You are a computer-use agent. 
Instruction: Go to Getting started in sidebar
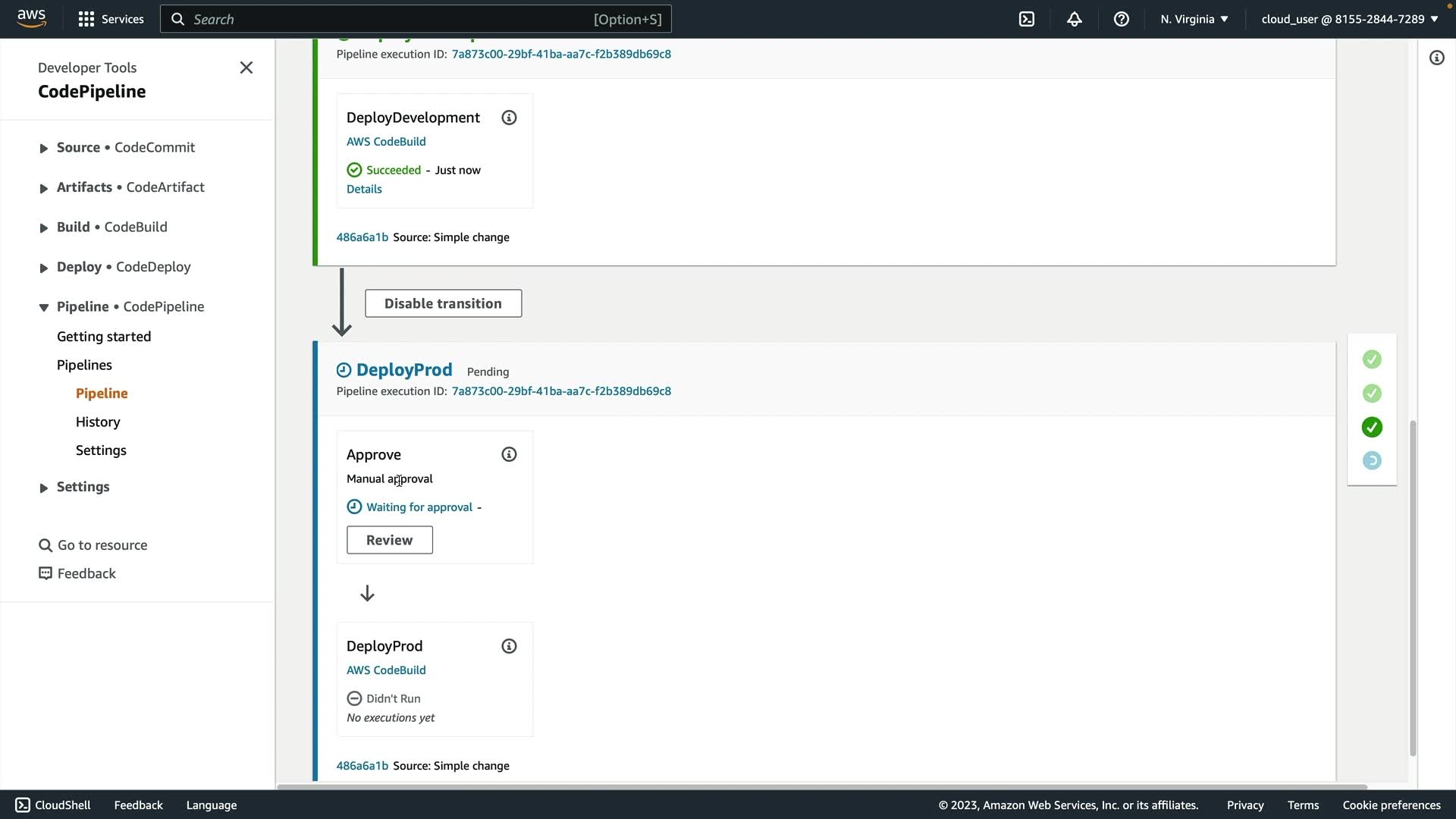pos(104,337)
